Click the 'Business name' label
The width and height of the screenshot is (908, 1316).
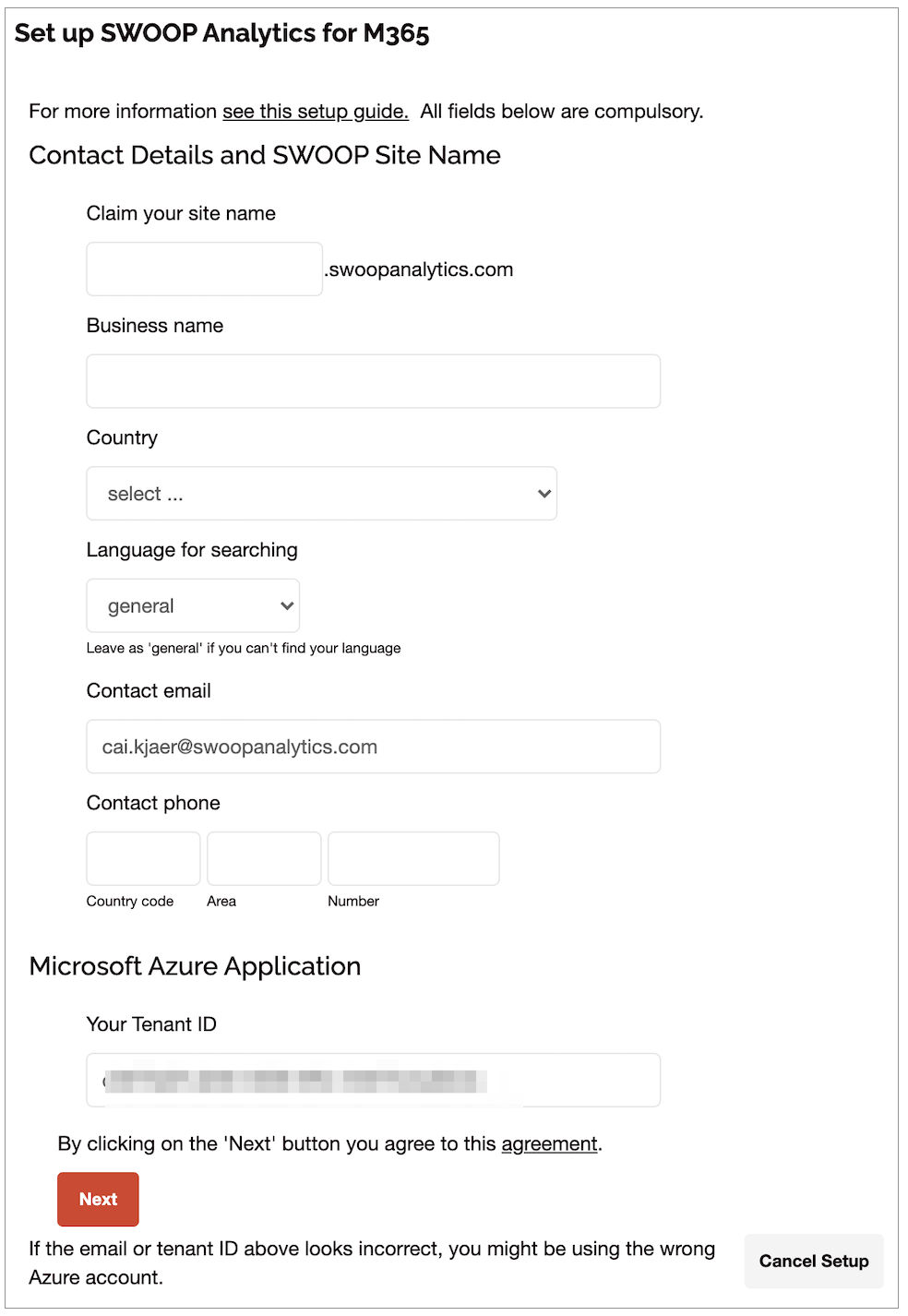[155, 326]
